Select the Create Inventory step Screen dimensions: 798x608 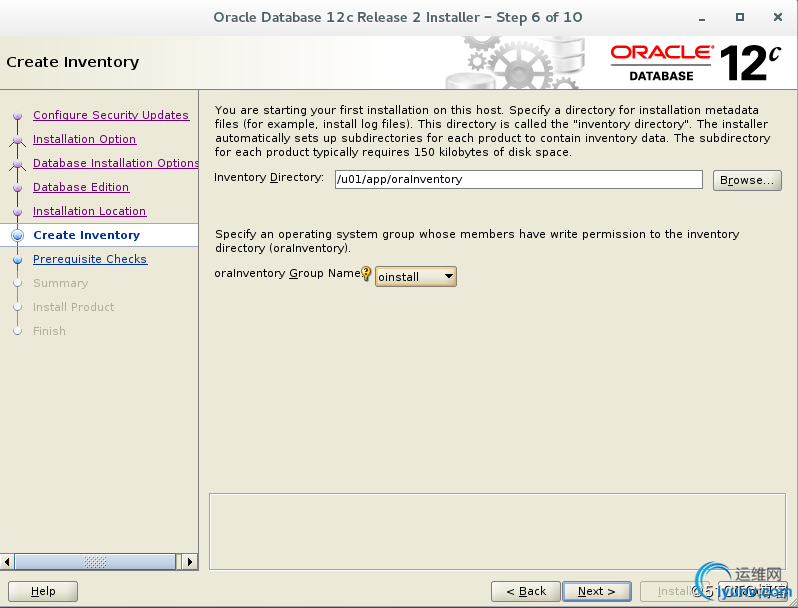click(x=87, y=235)
